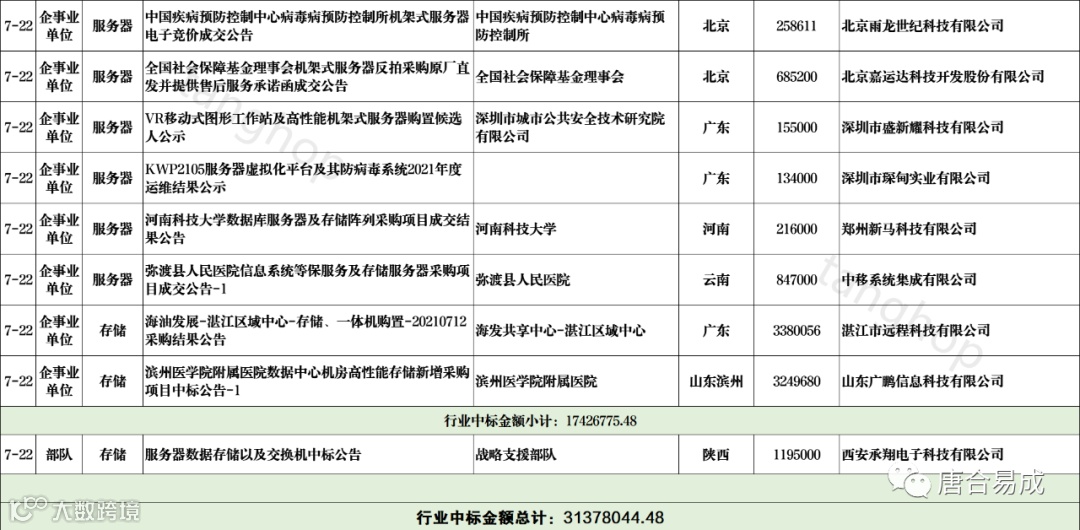The height and width of the screenshot is (530, 1080).
Task: Click the 存储 type cell in the 海油发展 row
Action: click(x=113, y=330)
